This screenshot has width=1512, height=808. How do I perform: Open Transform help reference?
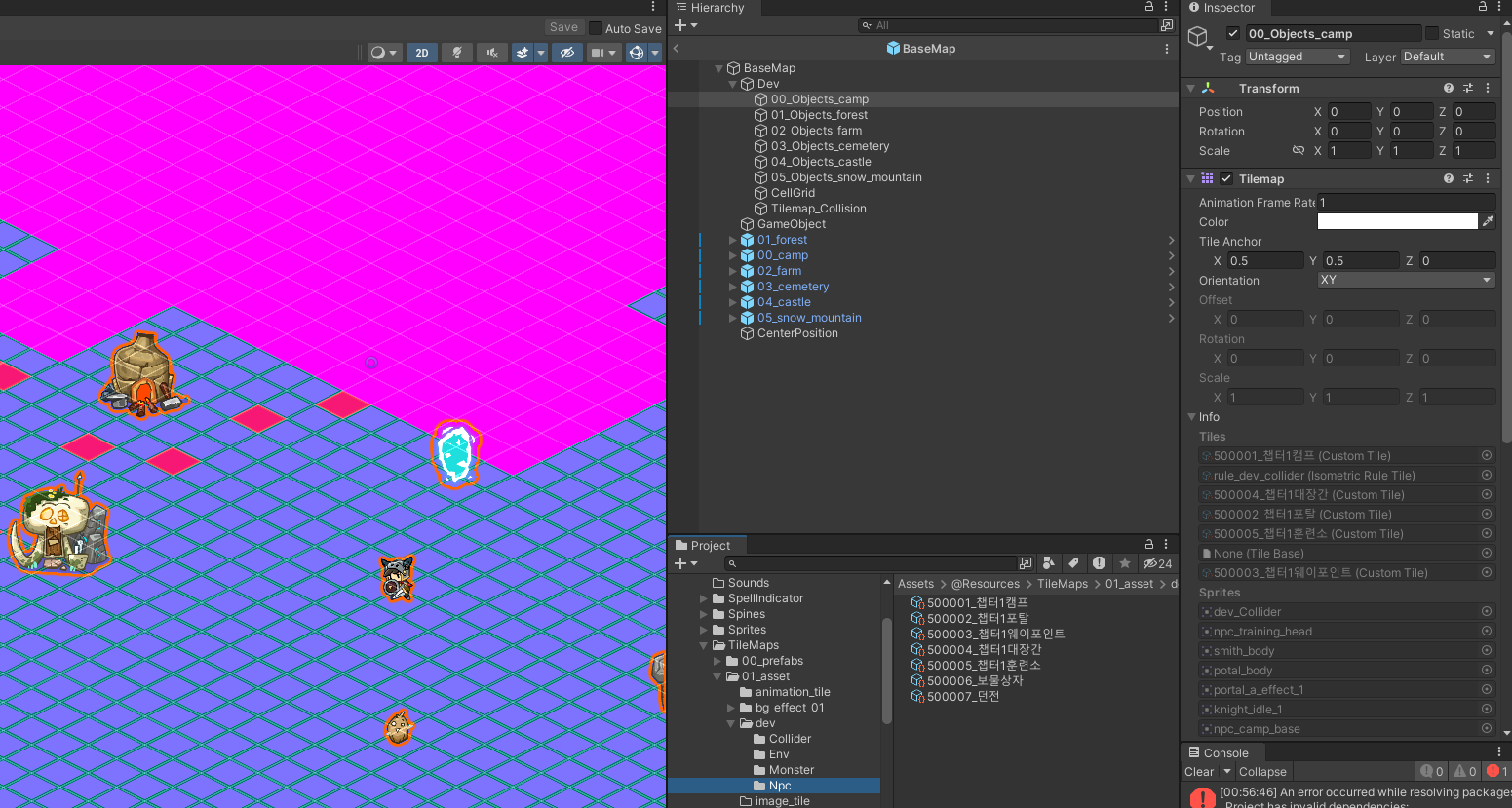[x=1449, y=88]
